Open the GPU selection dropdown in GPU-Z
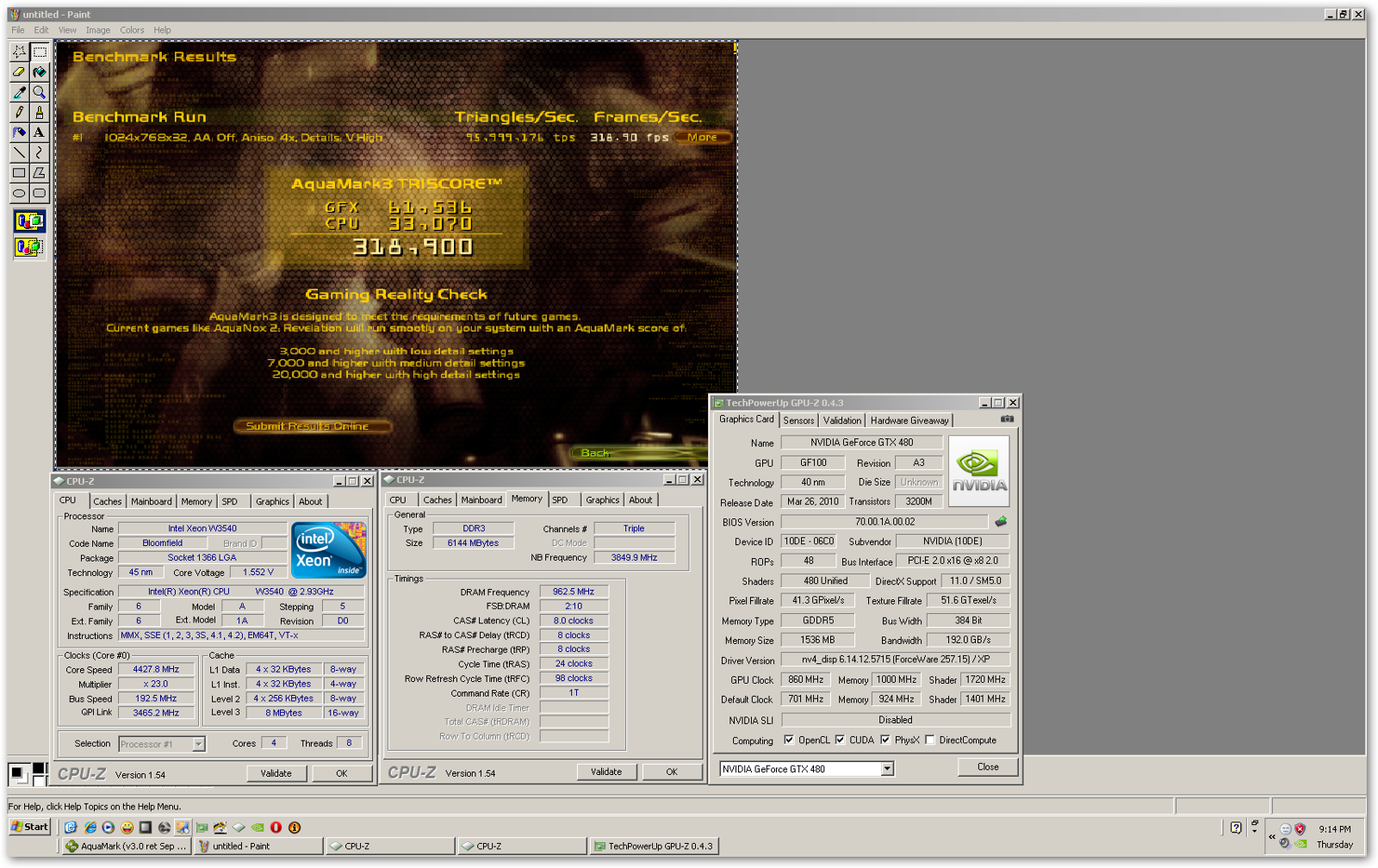Viewport: 1378px width, 868px height. click(887, 769)
